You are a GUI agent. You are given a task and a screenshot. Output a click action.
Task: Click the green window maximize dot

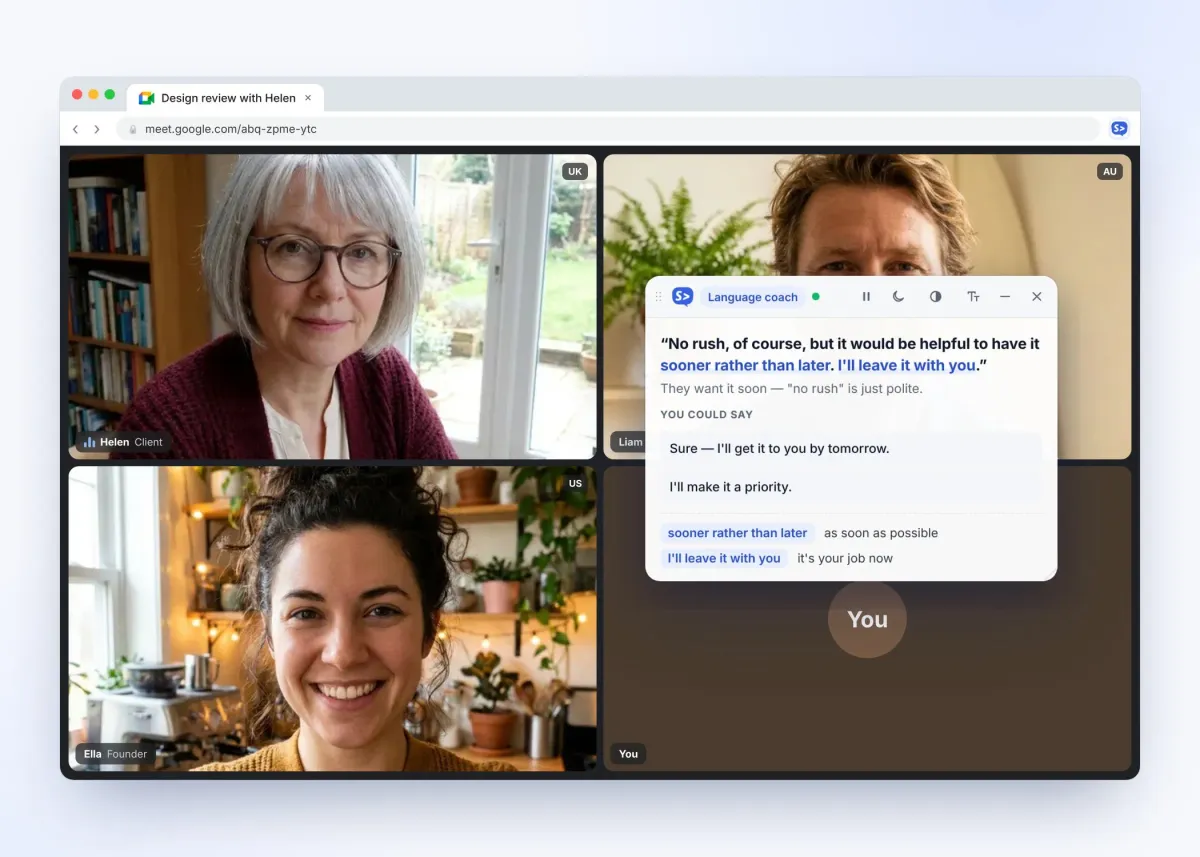[110, 94]
